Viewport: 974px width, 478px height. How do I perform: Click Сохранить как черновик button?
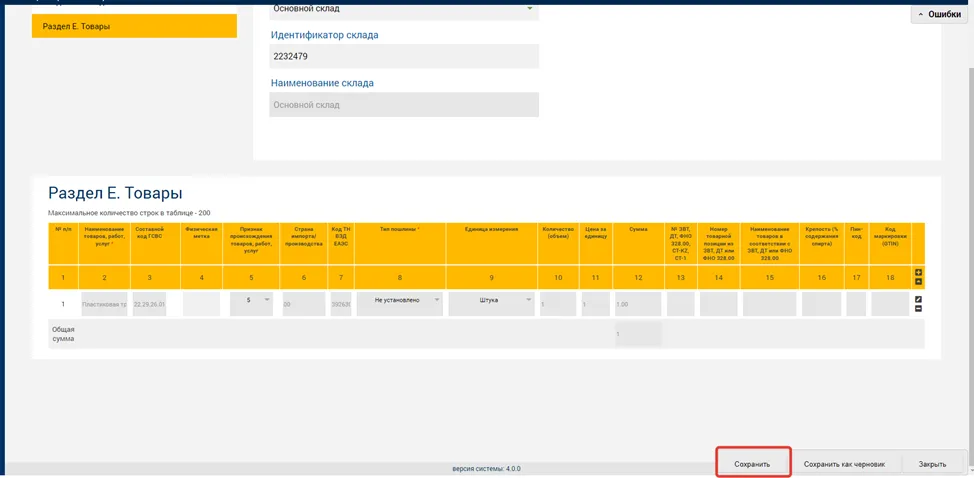tap(844, 464)
